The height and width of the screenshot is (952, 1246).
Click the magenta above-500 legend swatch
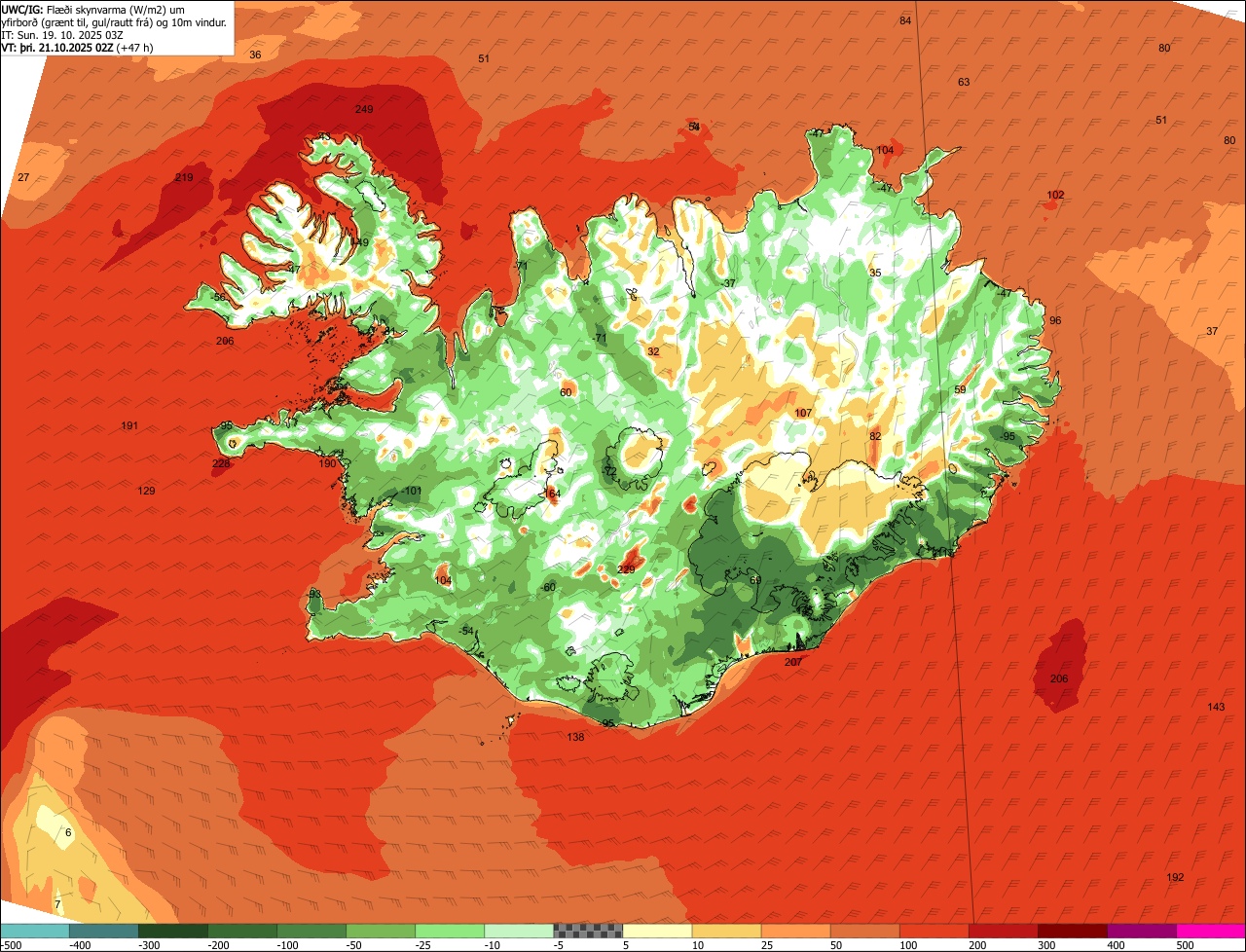(x=1211, y=931)
